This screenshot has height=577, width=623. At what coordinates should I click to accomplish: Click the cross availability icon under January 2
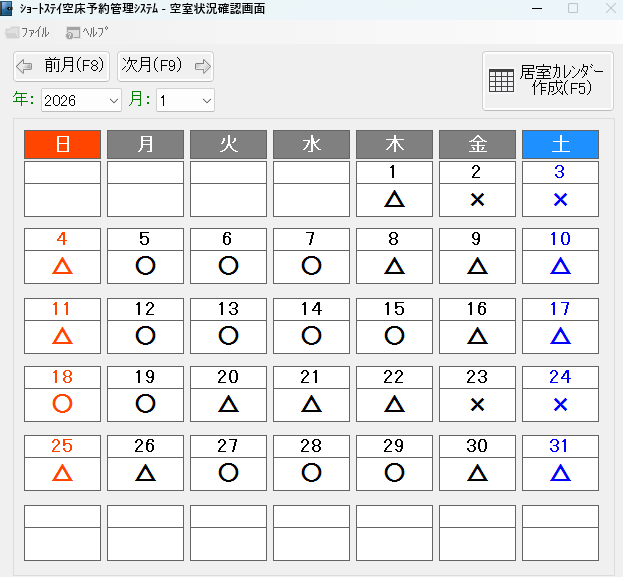477,200
